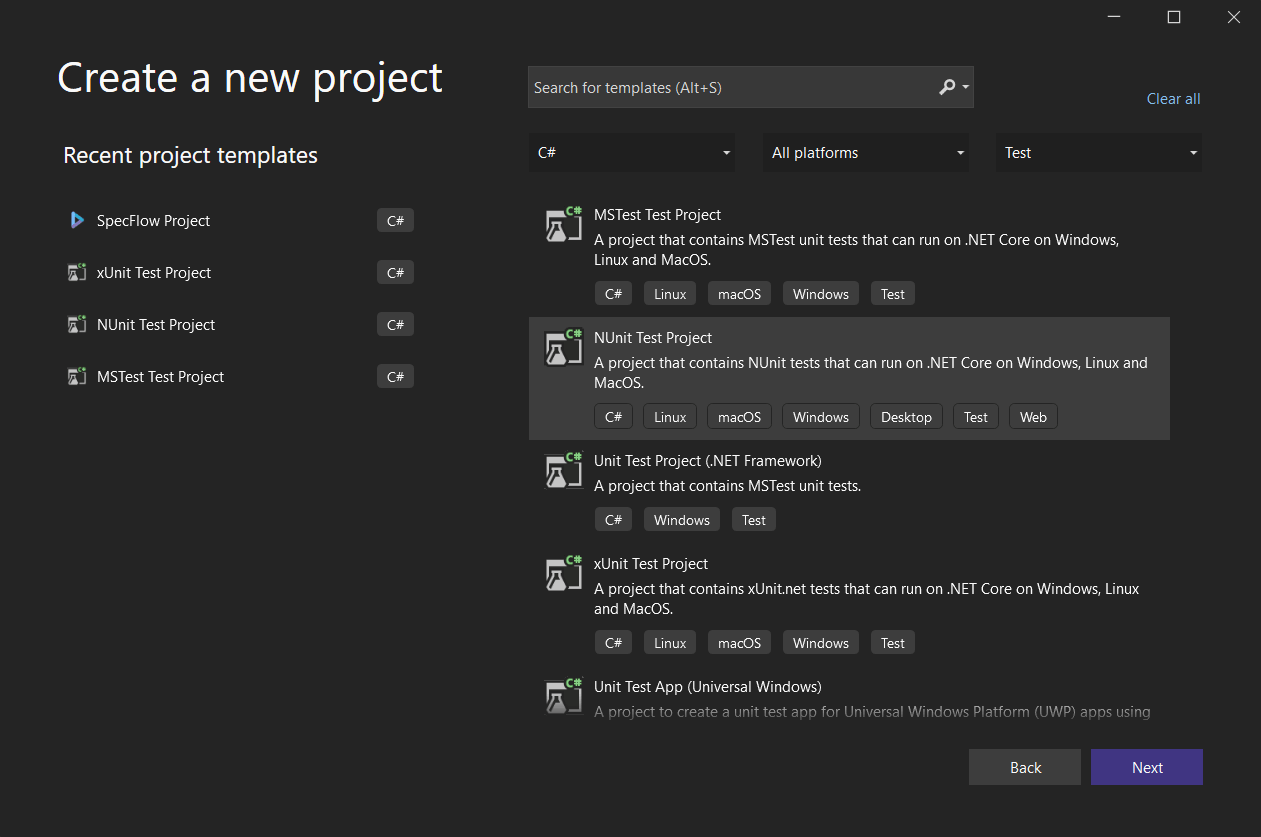The width and height of the screenshot is (1261, 837).
Task: Open the C# language dropdown
Action: 631,152
